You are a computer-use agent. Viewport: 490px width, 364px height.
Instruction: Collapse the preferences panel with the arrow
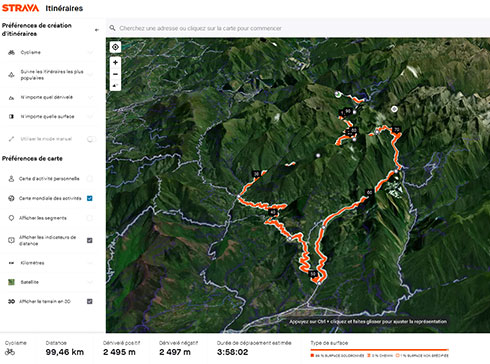(x=97, y=30)
